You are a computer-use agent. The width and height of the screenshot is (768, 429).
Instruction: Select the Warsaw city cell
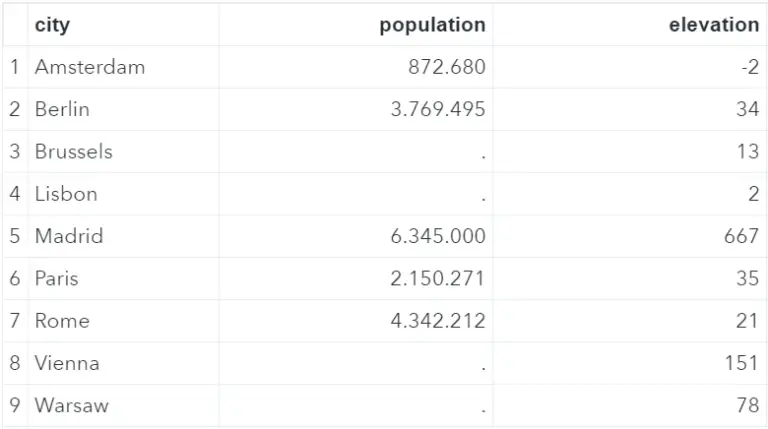tap(72, 406)
